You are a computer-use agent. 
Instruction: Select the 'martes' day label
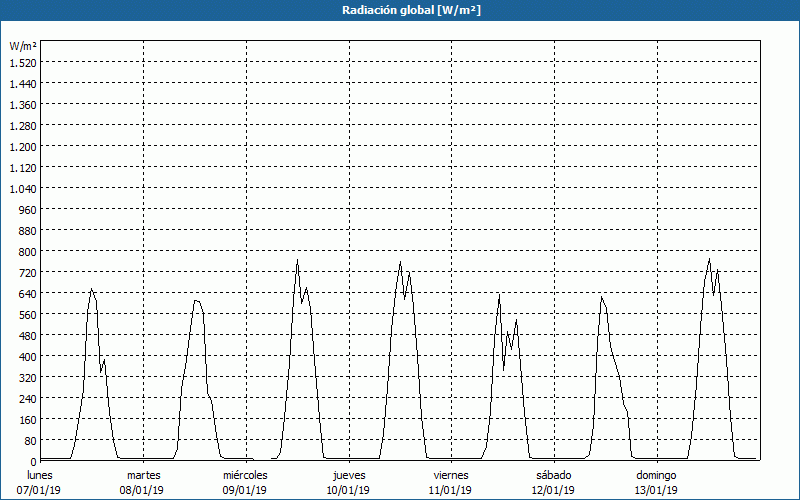pos(144,475)
